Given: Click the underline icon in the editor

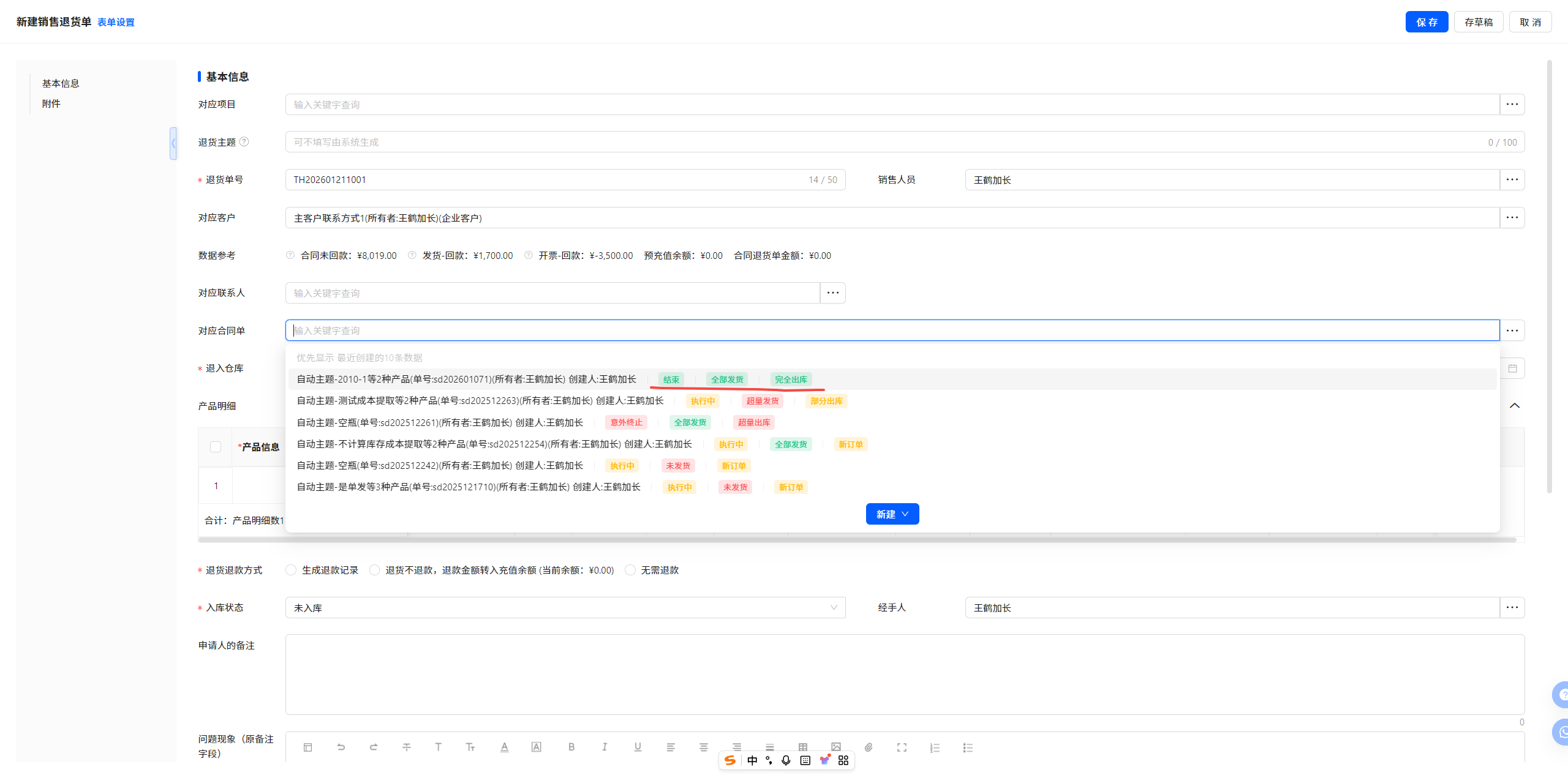Looking at the screenshot, I should (x=638, y=747).
